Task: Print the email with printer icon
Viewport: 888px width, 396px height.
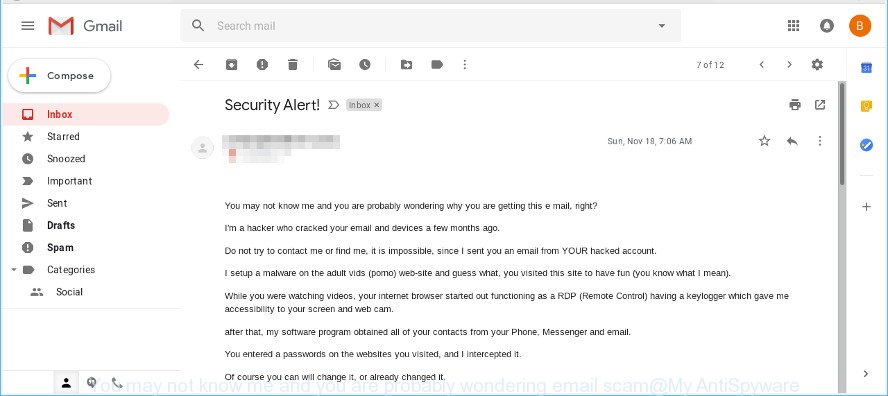Action: 795,105
